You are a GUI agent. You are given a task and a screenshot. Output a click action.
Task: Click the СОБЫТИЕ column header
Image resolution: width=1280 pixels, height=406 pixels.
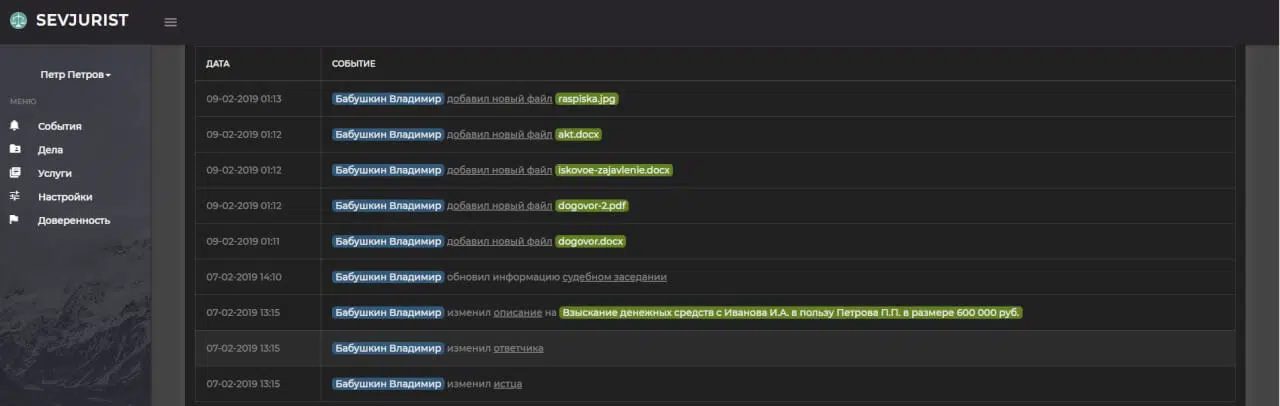354,63
